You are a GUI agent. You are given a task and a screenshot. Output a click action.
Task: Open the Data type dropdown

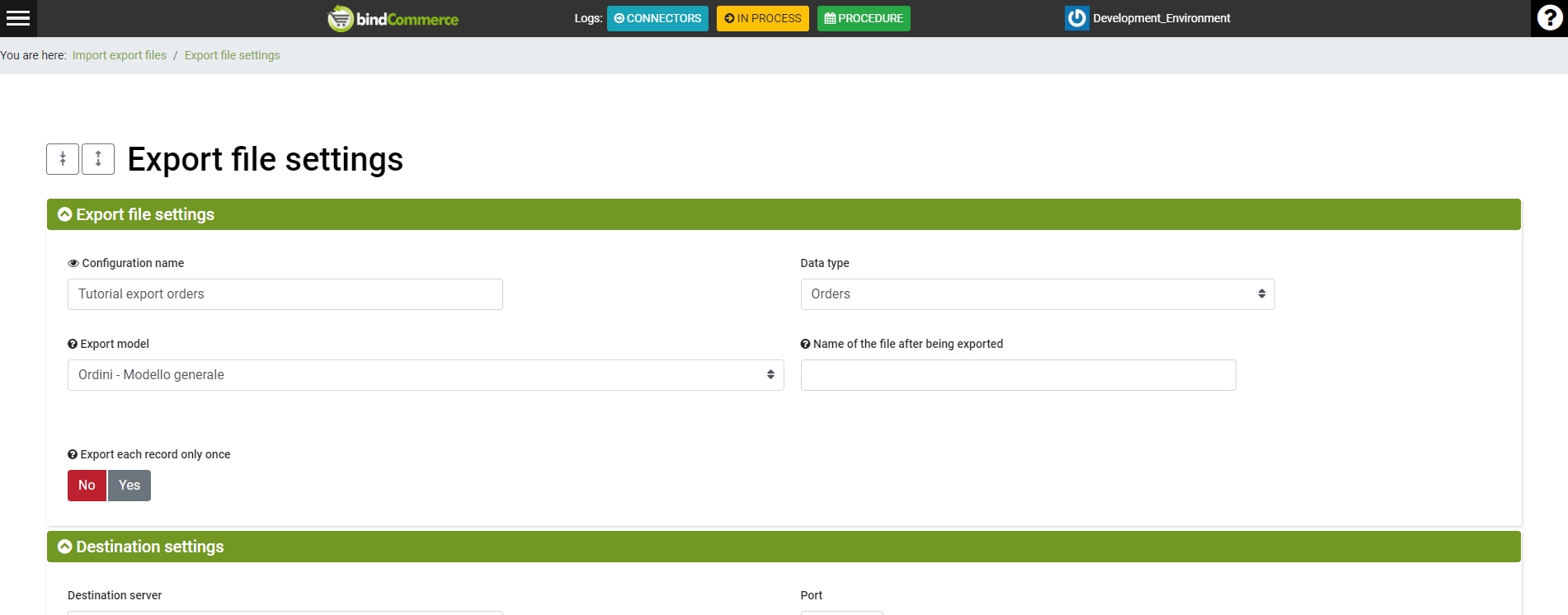1037,294
